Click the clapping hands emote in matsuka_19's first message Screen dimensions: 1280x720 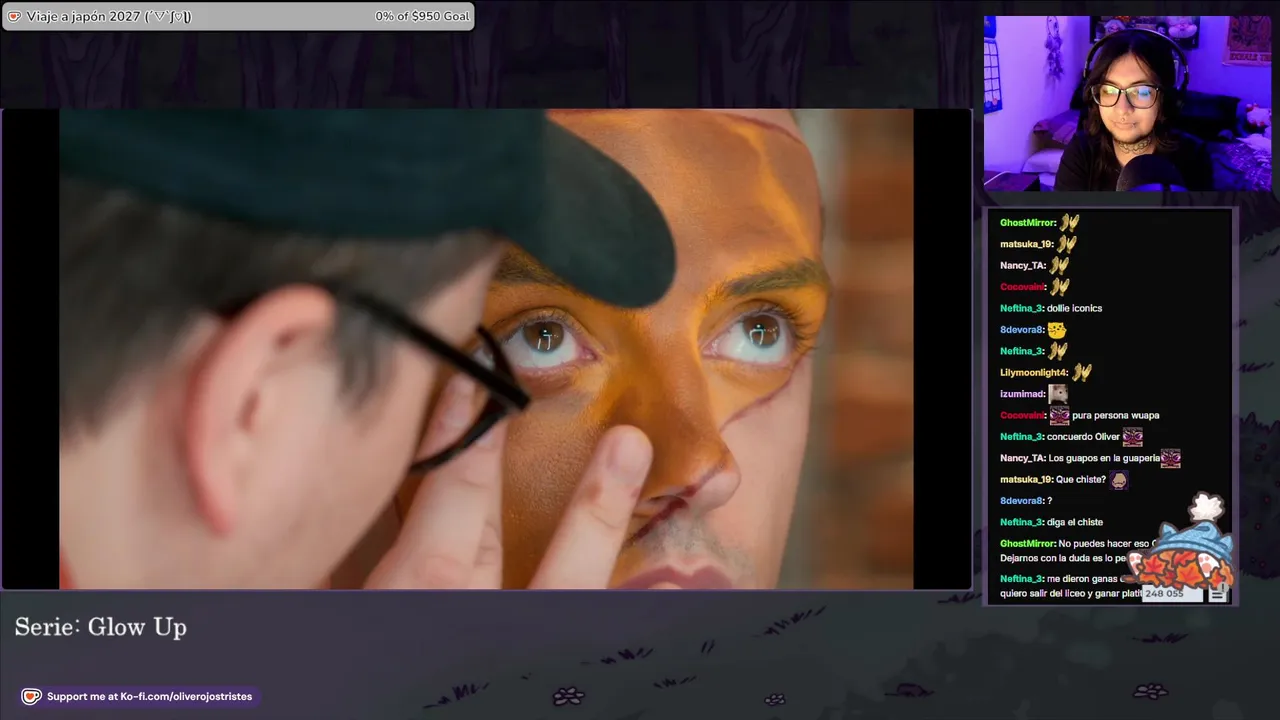point(1066,244)
